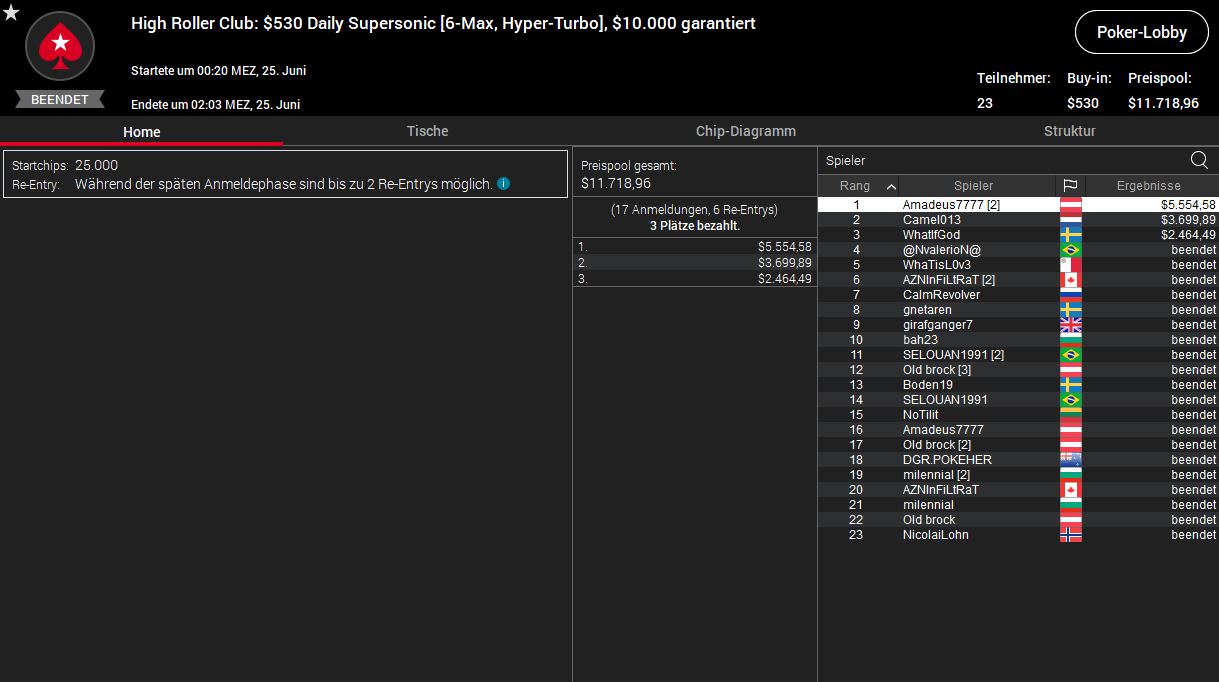Type in the Spieler search field
Screen dimensions: 1219x682
[1000, 161]
